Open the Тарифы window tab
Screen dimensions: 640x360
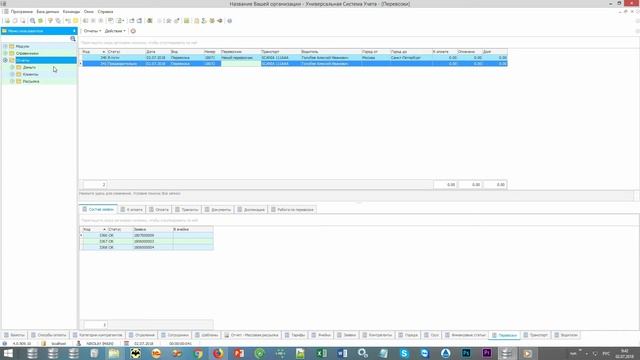295,335
